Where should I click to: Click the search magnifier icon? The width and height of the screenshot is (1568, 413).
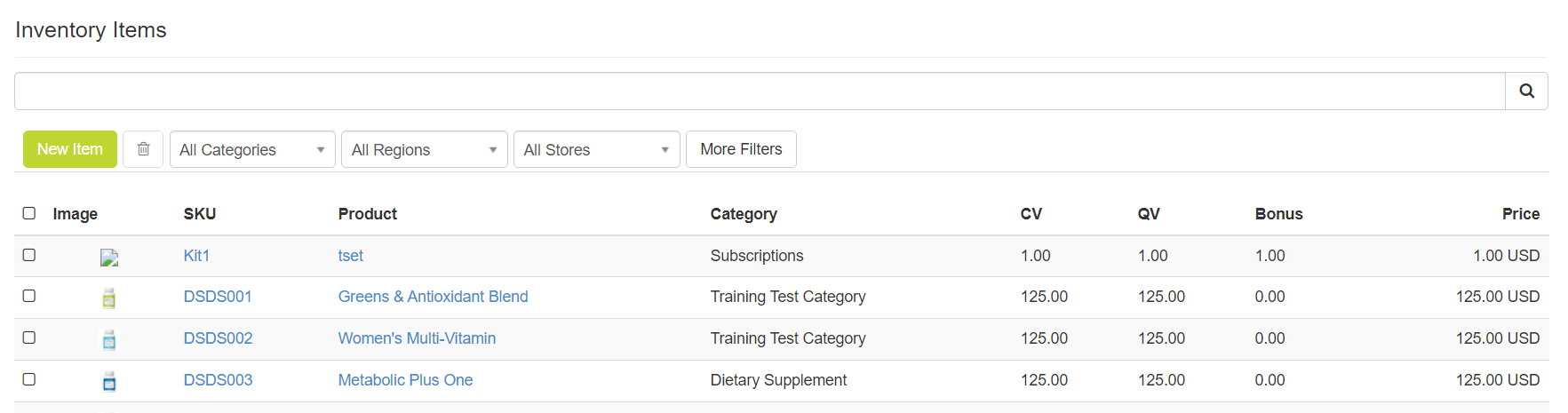click(x=1526, y=91)
